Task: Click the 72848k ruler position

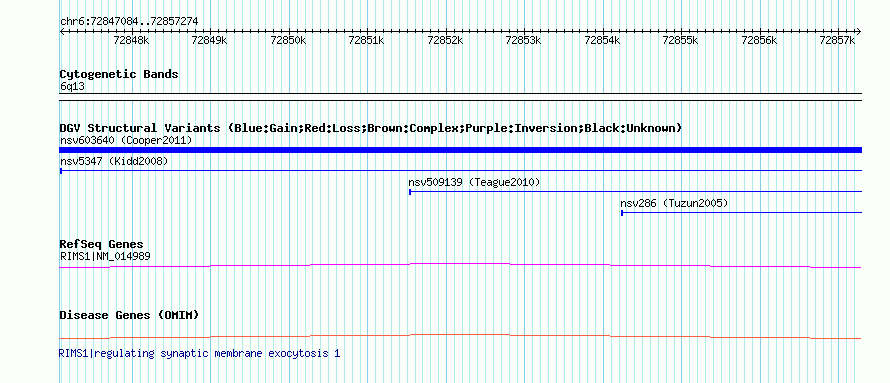Action: [132, 40]
